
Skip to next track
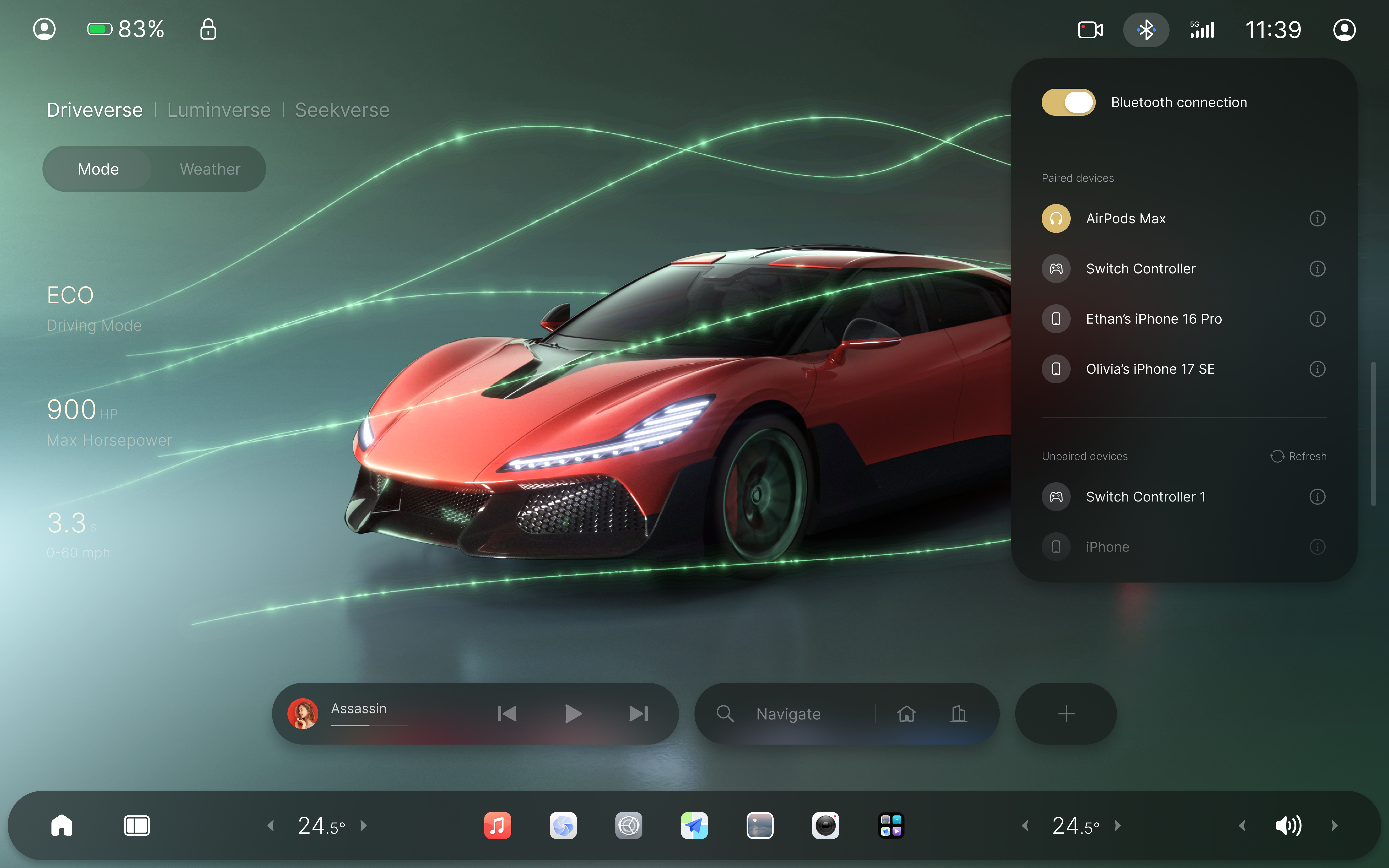pos(638,714)
